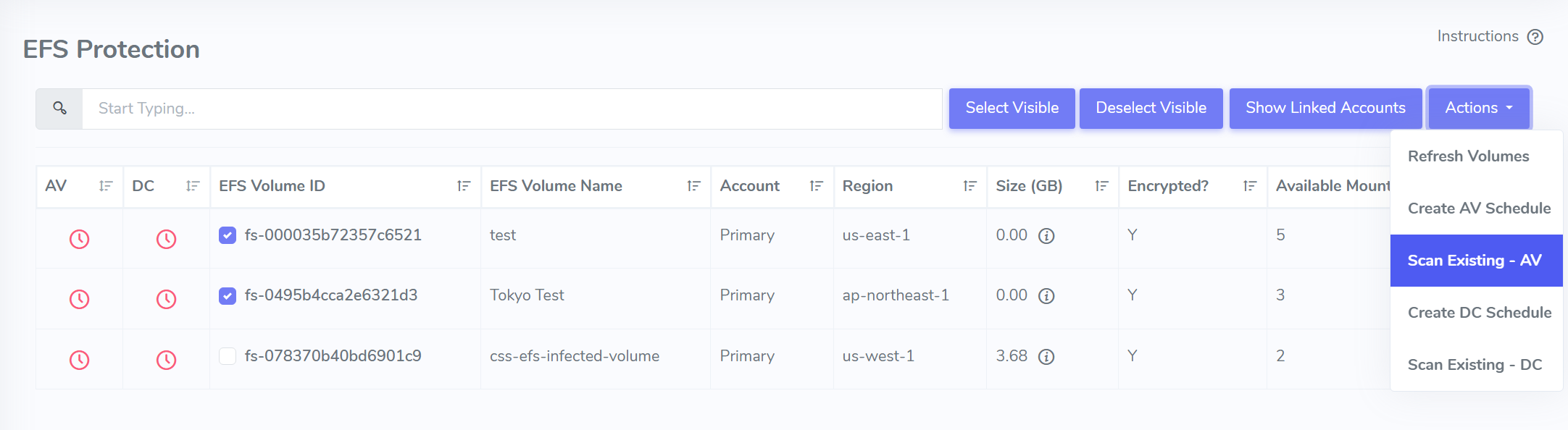Image resolution: width=1568 pixels, height=430 pixels.
Task: Sort by Region column icon
Action: (969, 187)
